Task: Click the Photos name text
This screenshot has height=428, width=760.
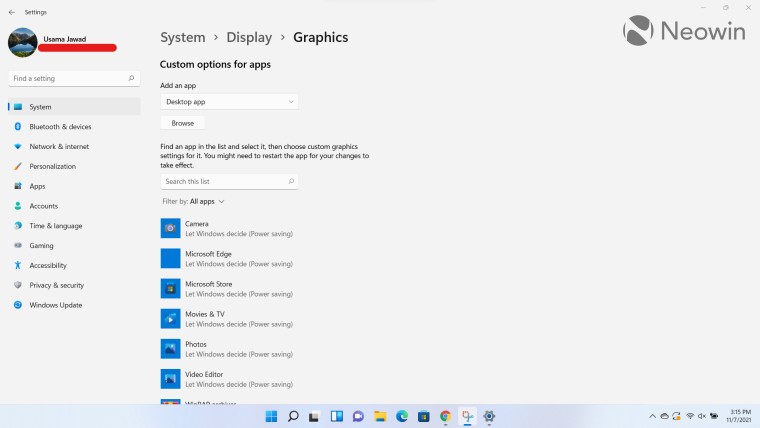Action: coord(196,344)
